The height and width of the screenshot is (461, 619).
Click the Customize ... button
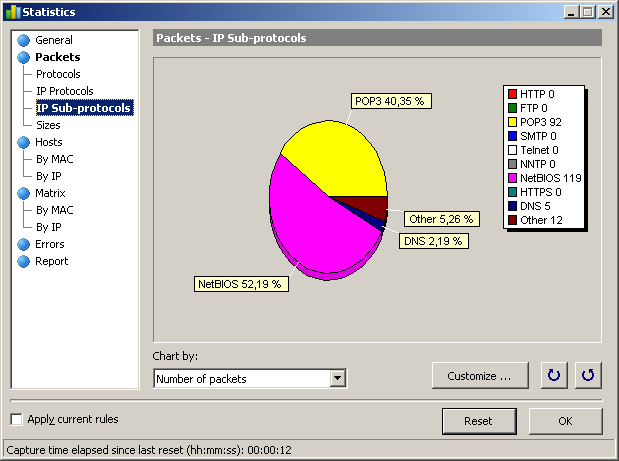(480, 375)
